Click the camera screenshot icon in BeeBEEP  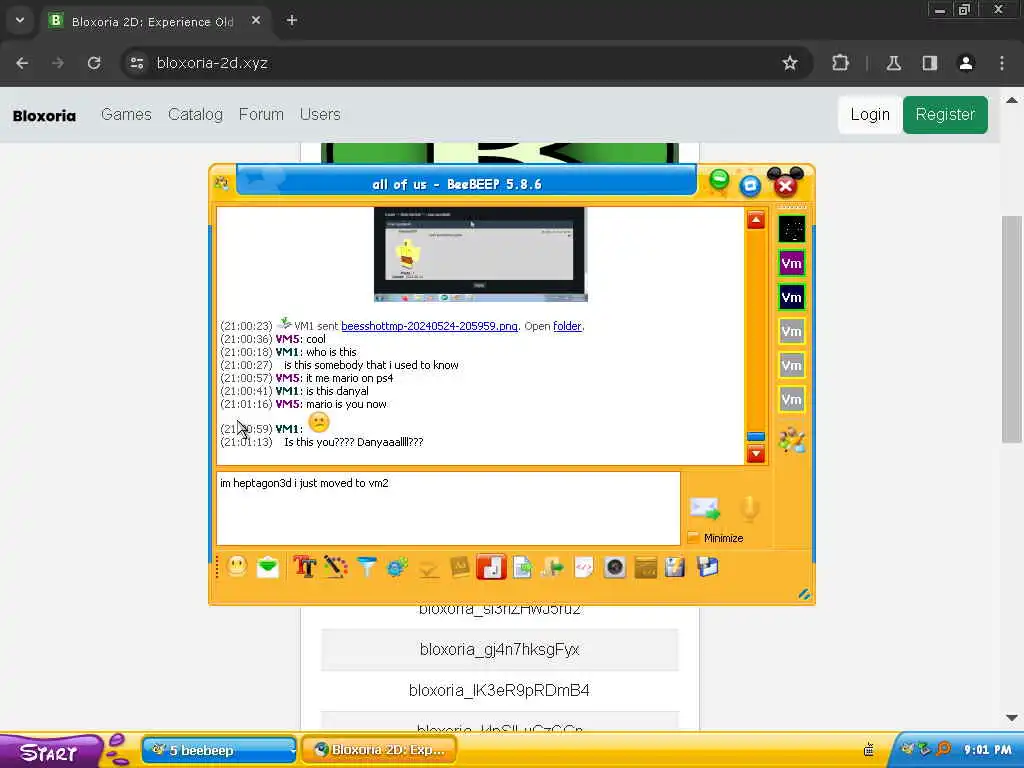(615, 566)
